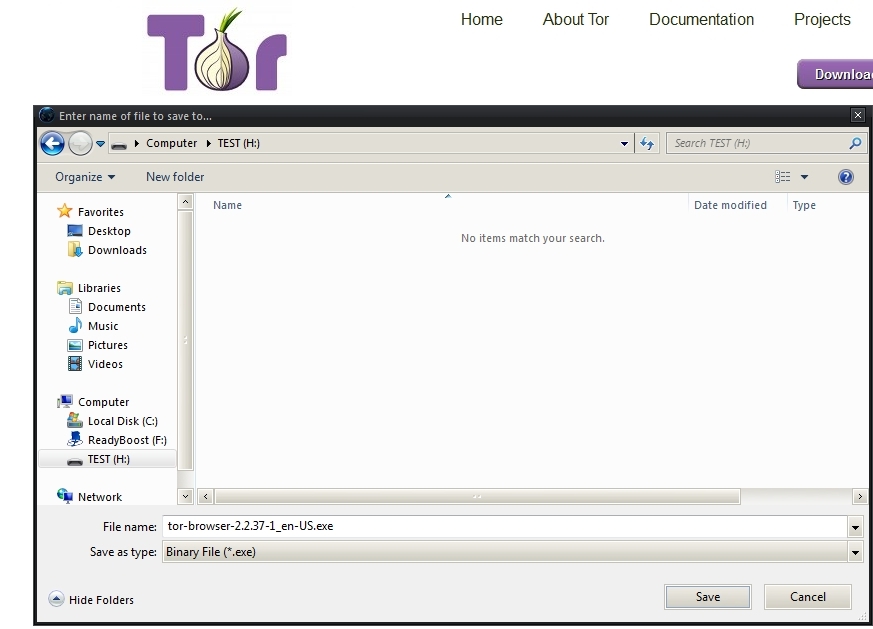Sort files by the Type column
This screenshot has height=629, width=873.
tap(804, 205)
